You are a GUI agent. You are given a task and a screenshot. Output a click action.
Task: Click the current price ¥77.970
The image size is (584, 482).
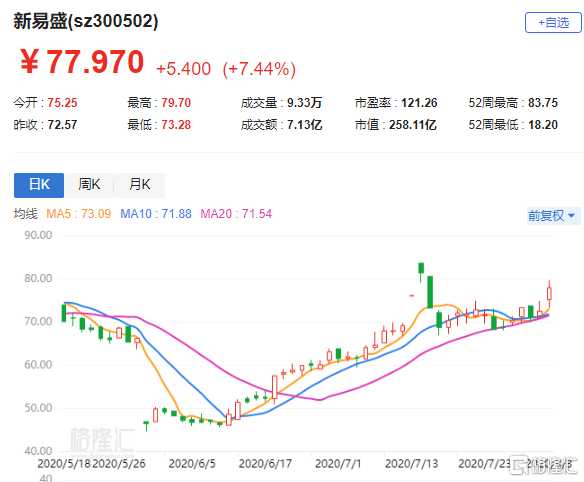[82, 62]
